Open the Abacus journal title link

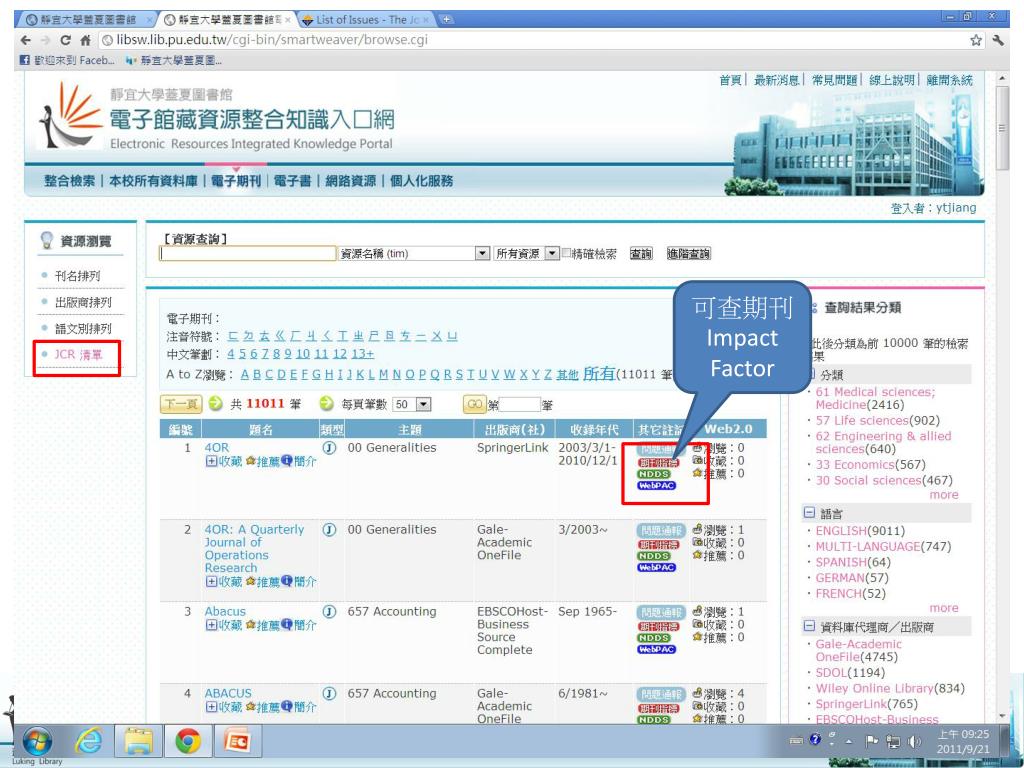pyautogui.click(x=225, y=611)
